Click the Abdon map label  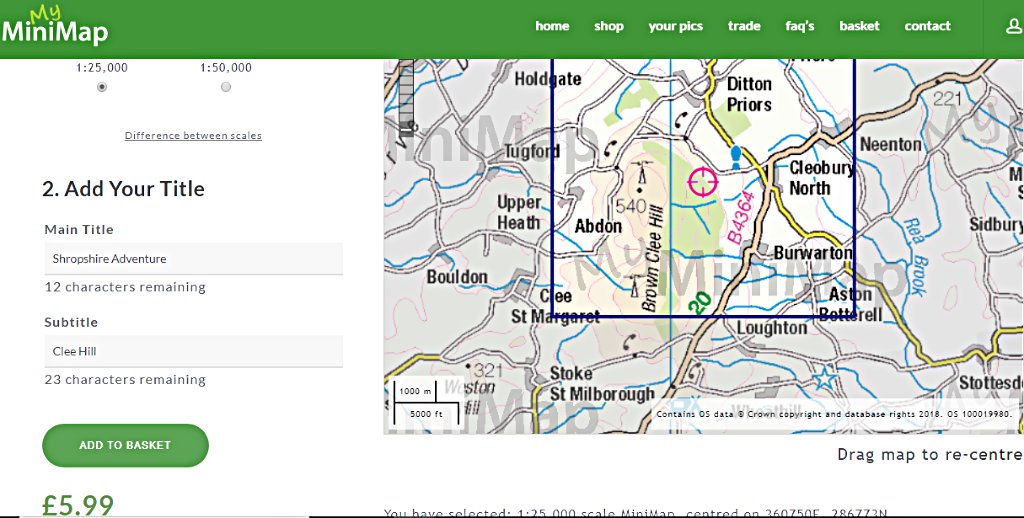[x=598, y=227]
